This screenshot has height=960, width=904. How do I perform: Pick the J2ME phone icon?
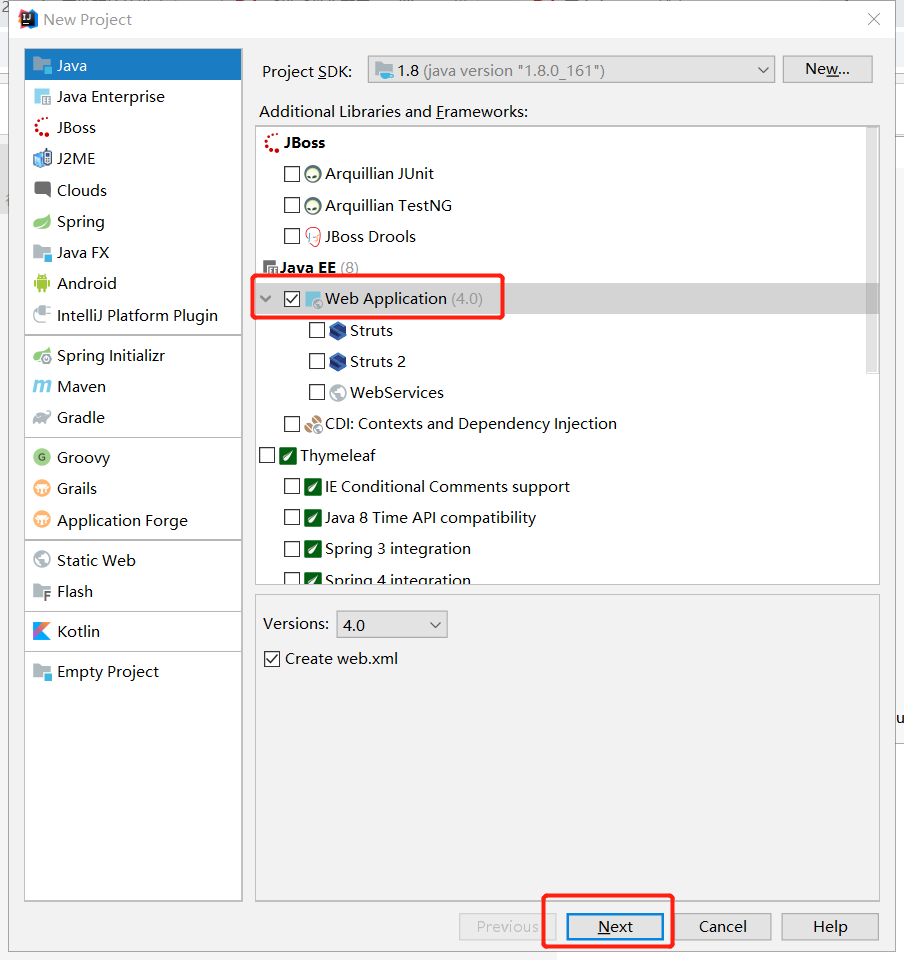coord(42,159)
